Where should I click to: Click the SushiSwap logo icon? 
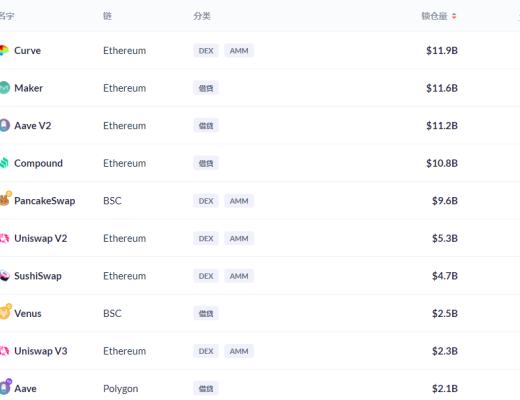[x=5, y=276]
